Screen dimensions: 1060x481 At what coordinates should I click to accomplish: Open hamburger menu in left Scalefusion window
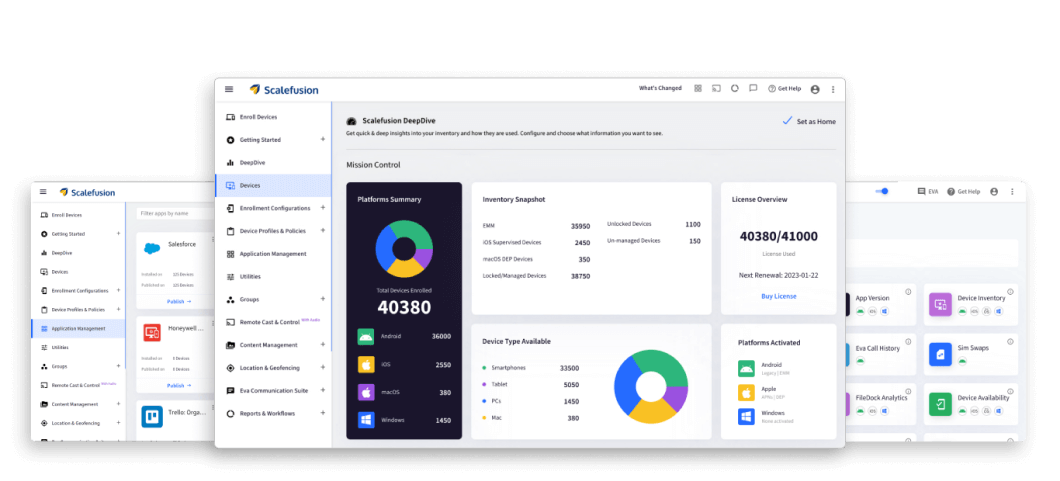43,192
